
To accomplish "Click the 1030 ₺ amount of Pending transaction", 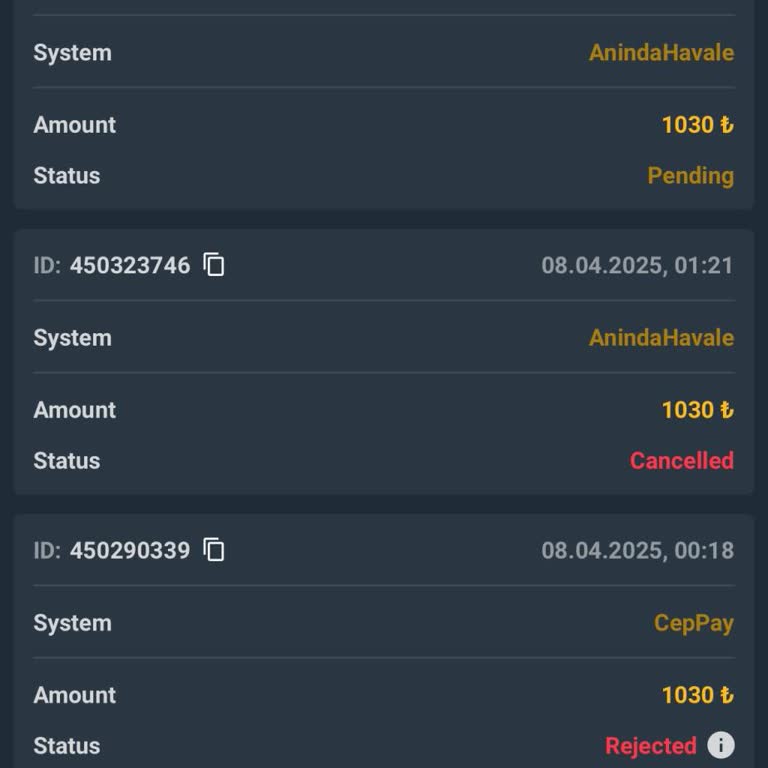I will click(x=697, y=125).
